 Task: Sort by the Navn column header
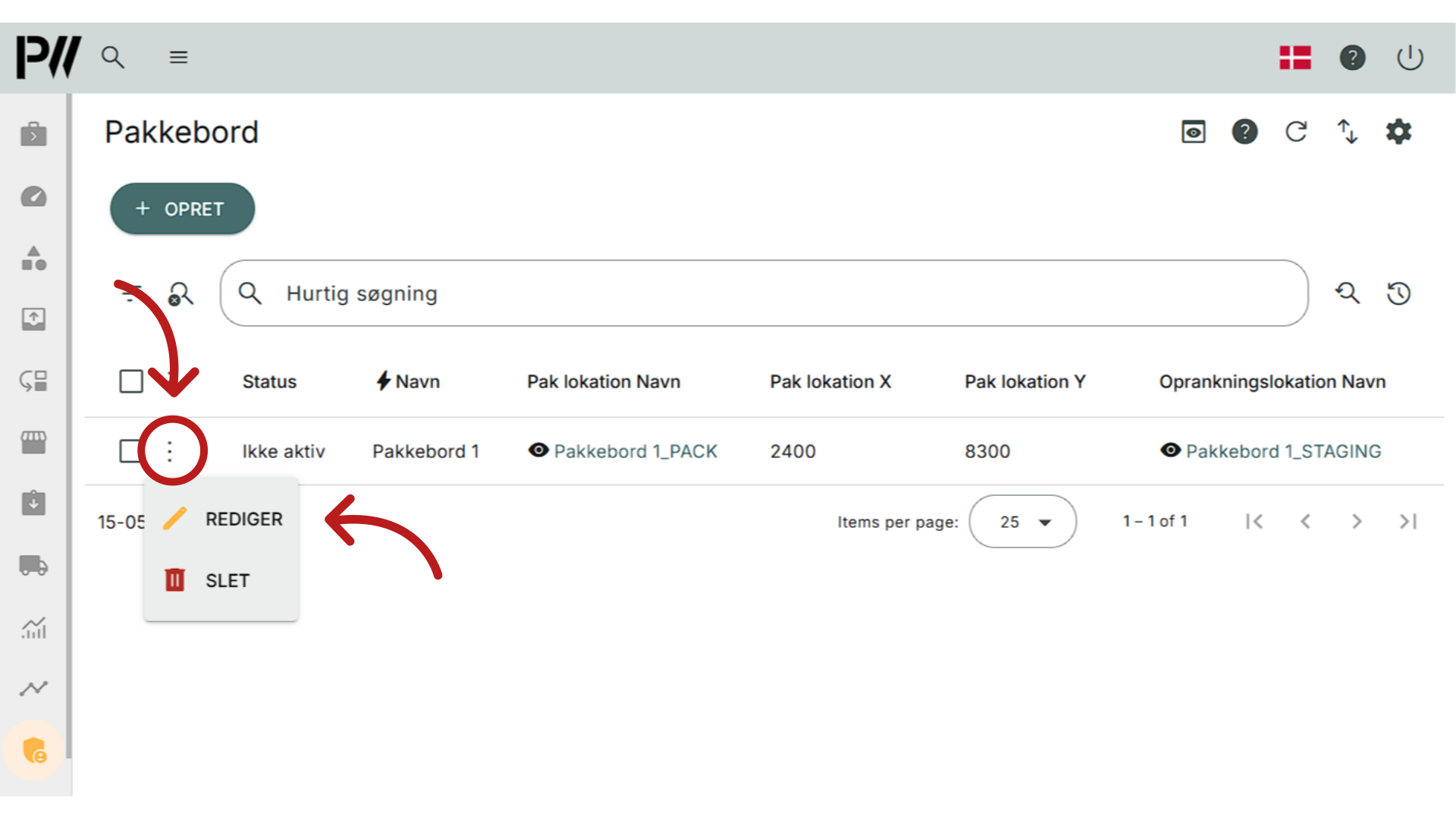408,381
